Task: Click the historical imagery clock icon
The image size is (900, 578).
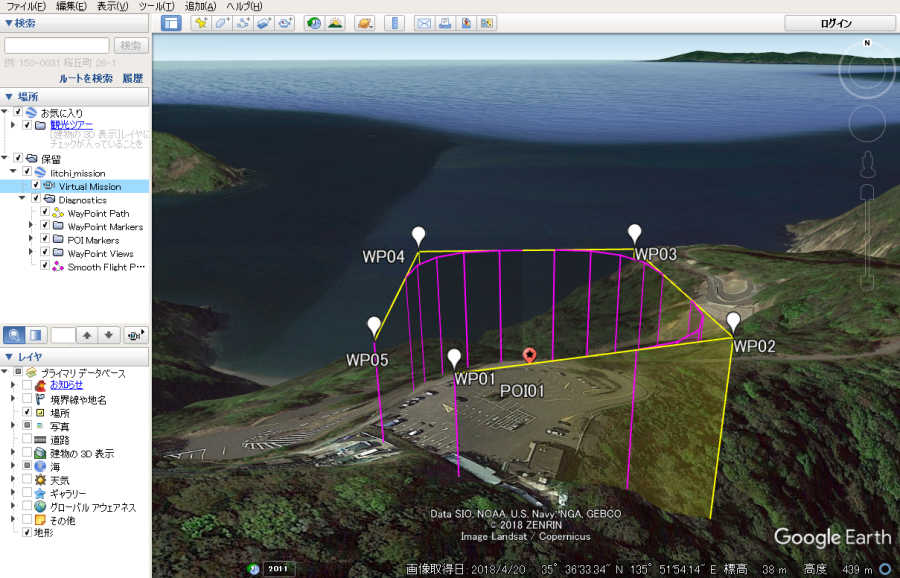Action: [x=314, y=23]
